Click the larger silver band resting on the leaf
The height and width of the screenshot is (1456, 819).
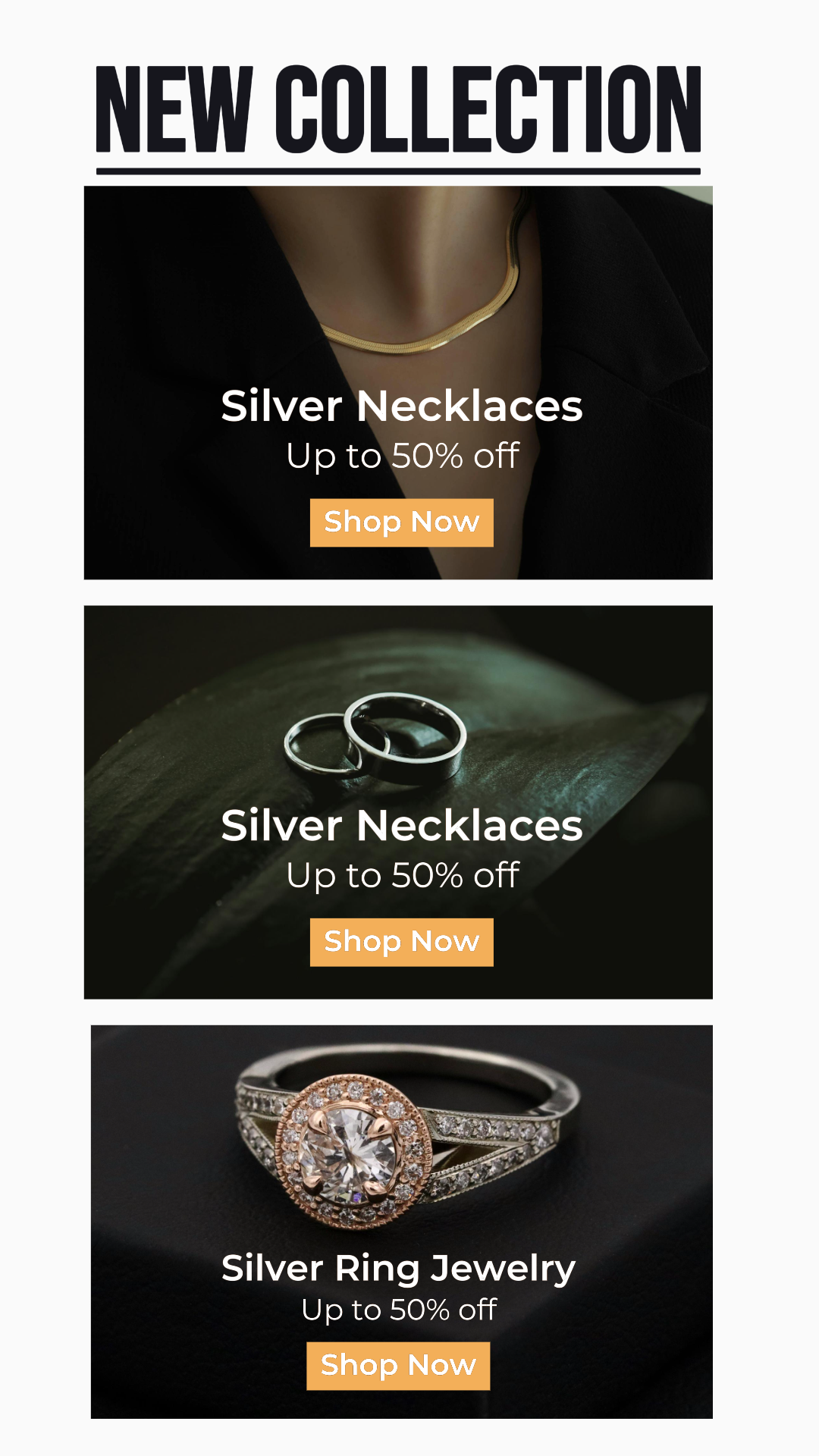pyautogui.click(x=406, y=737)
